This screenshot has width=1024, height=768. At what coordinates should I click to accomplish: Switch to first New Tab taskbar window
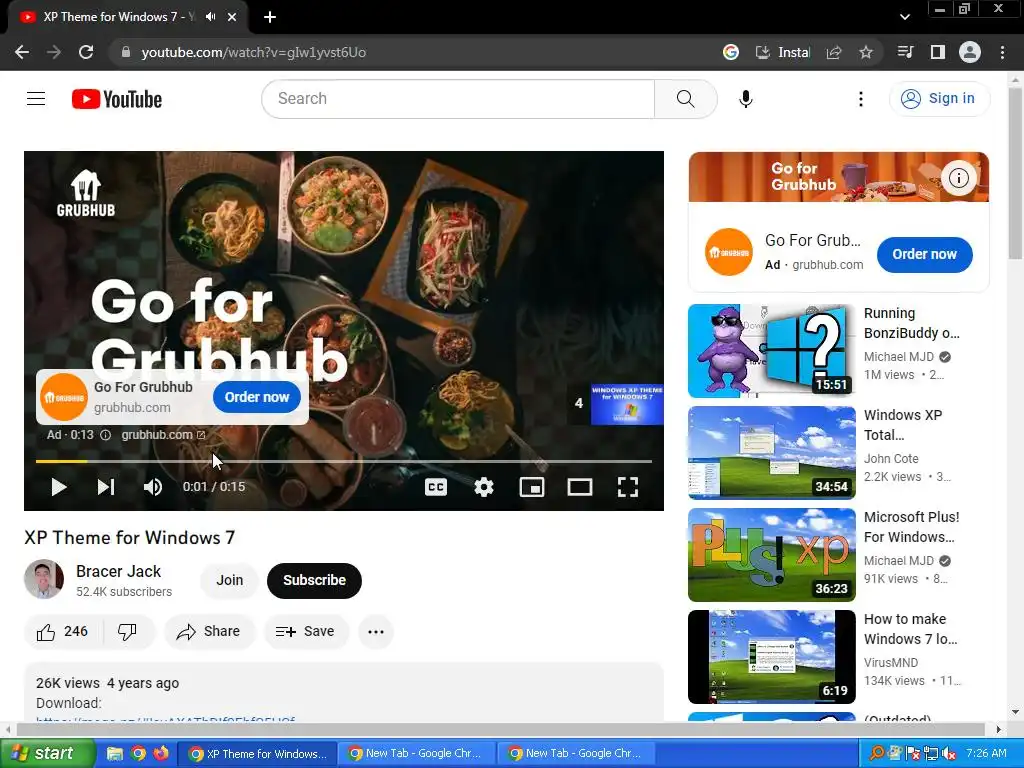417,754
